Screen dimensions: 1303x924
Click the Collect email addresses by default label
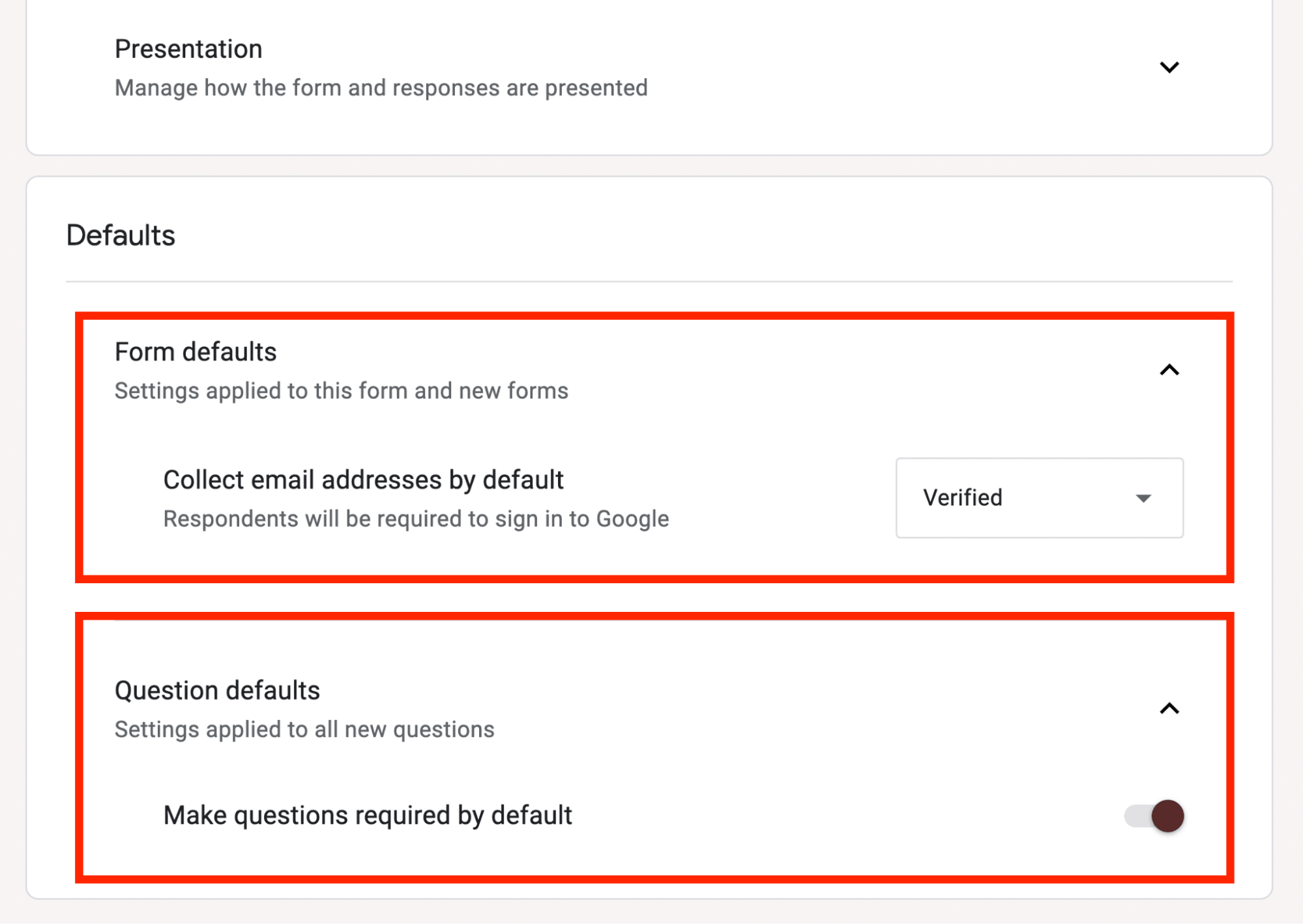(363, 480)
